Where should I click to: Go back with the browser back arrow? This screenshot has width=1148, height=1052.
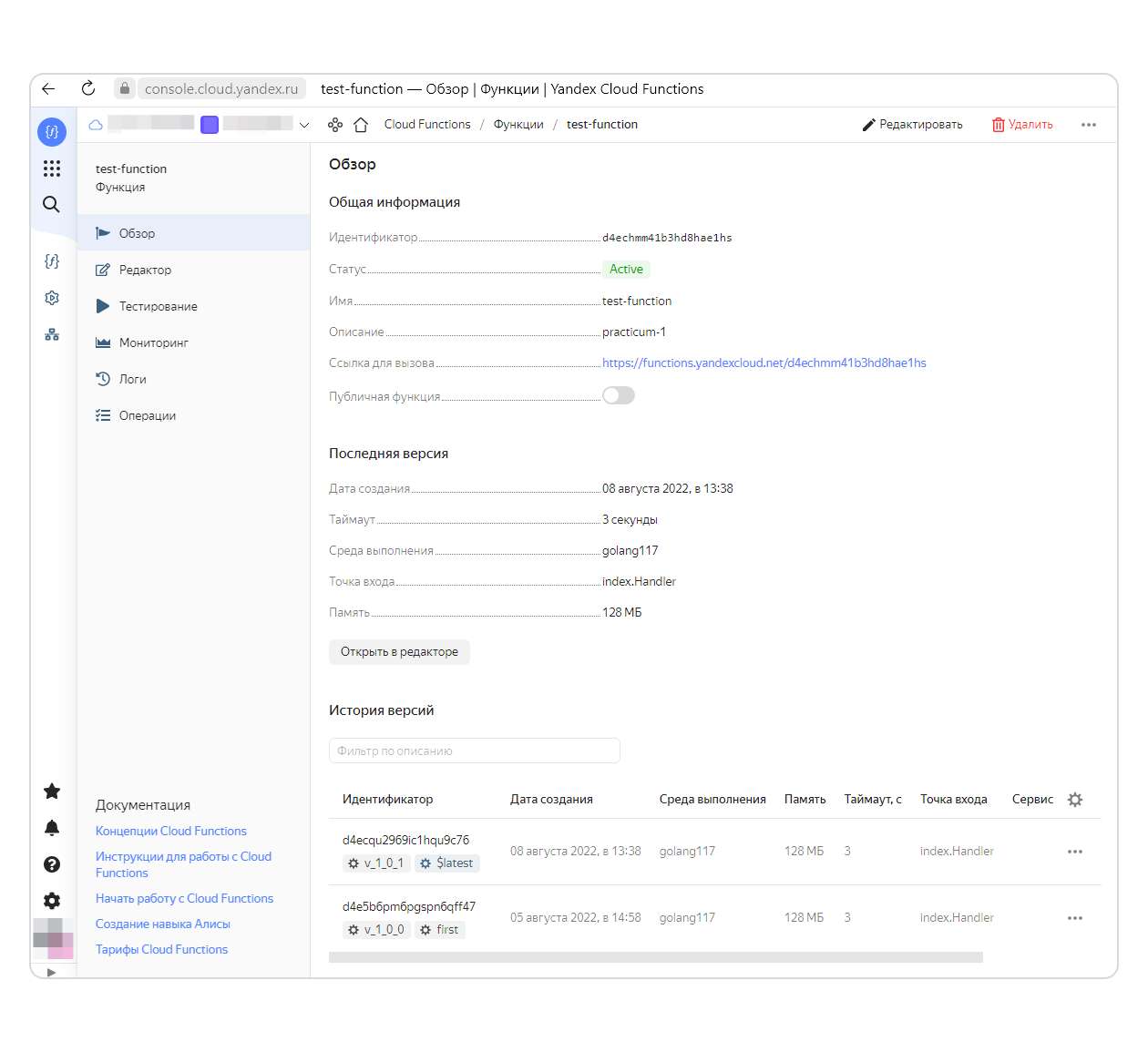(49, 88)
